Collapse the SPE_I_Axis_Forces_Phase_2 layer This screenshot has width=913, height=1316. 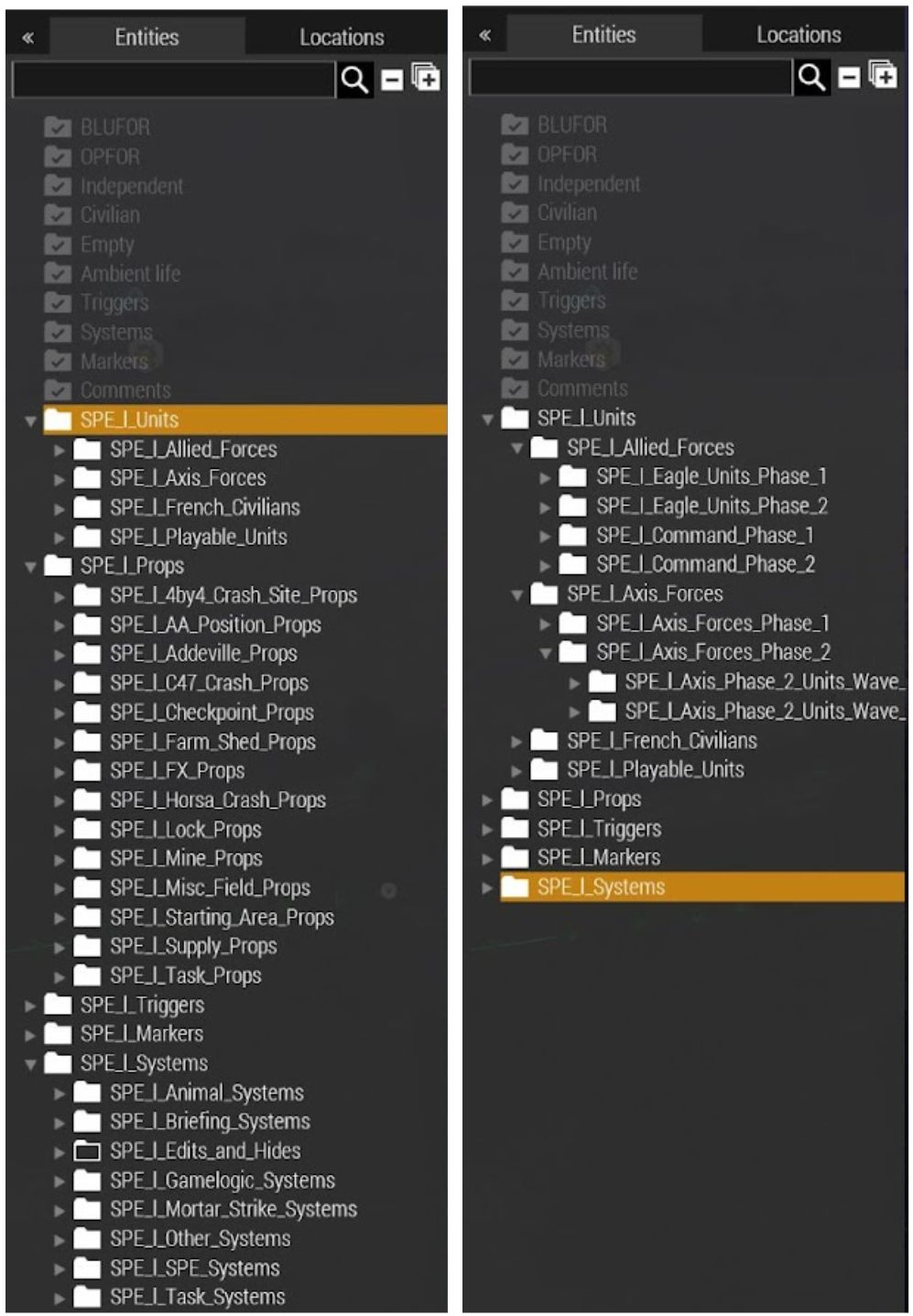pos(546,653)
